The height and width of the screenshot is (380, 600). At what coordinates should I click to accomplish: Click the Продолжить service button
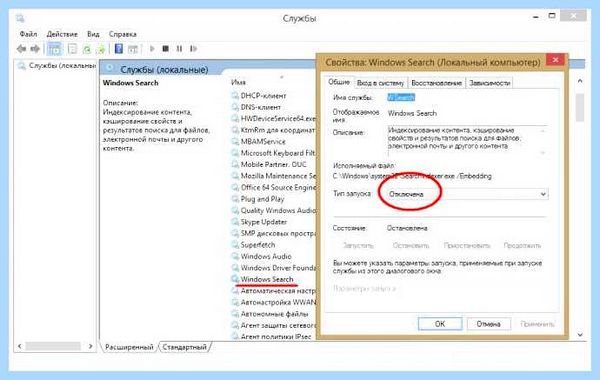coord(522,245)
